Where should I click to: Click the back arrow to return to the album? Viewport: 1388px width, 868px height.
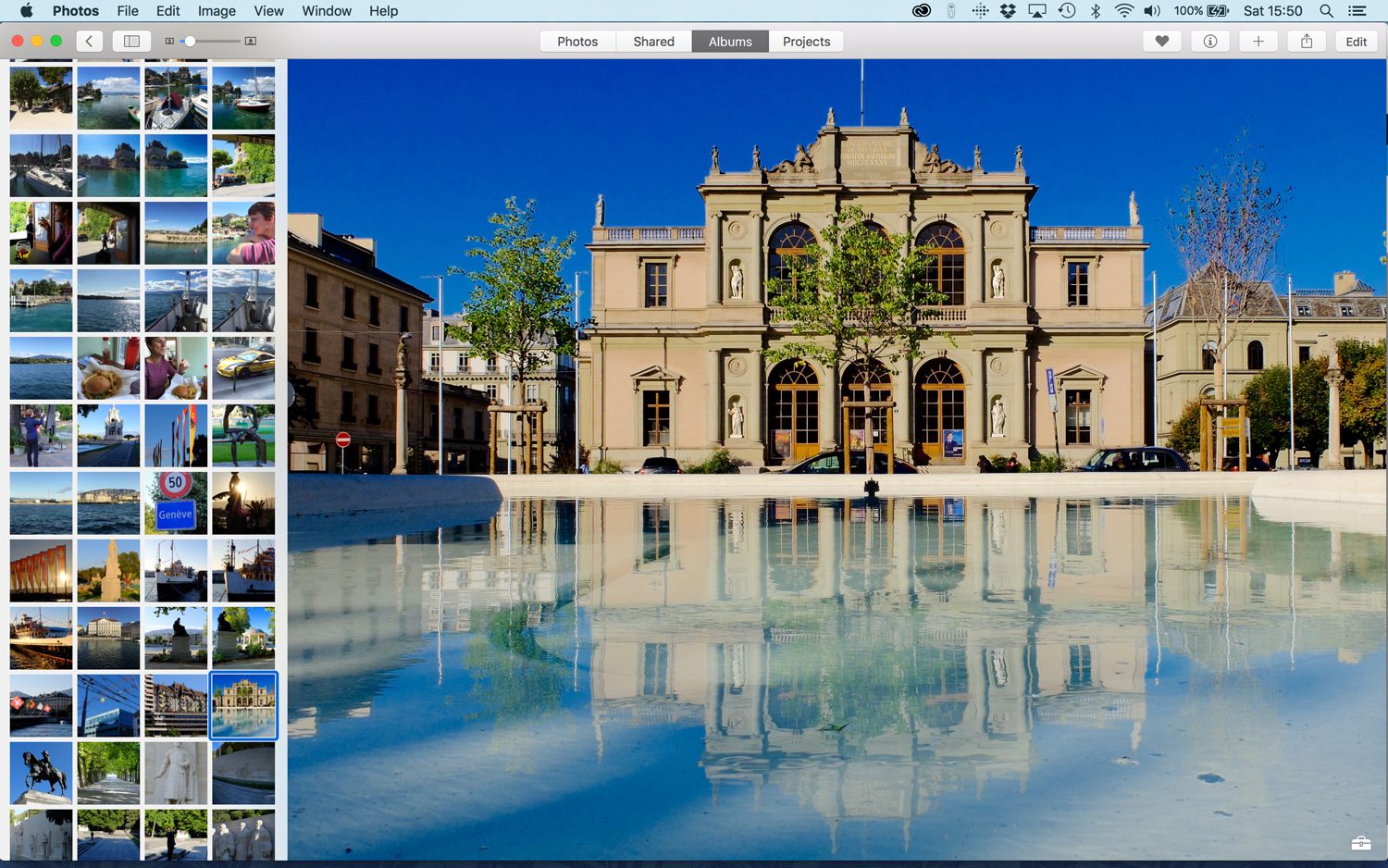pos(89,41)
